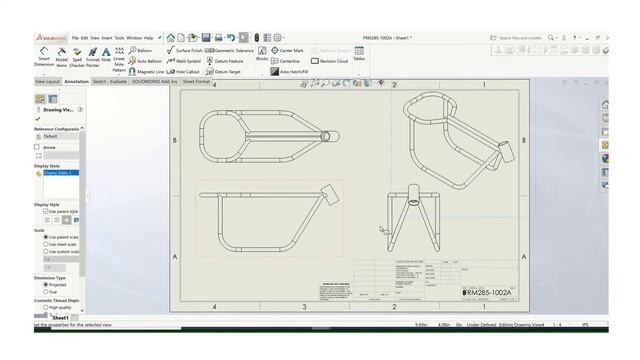Image resolution: width=640 pixels, height=360 pixels.
Task: Switch to the Evaluate tab
Action: coord(118,82)
